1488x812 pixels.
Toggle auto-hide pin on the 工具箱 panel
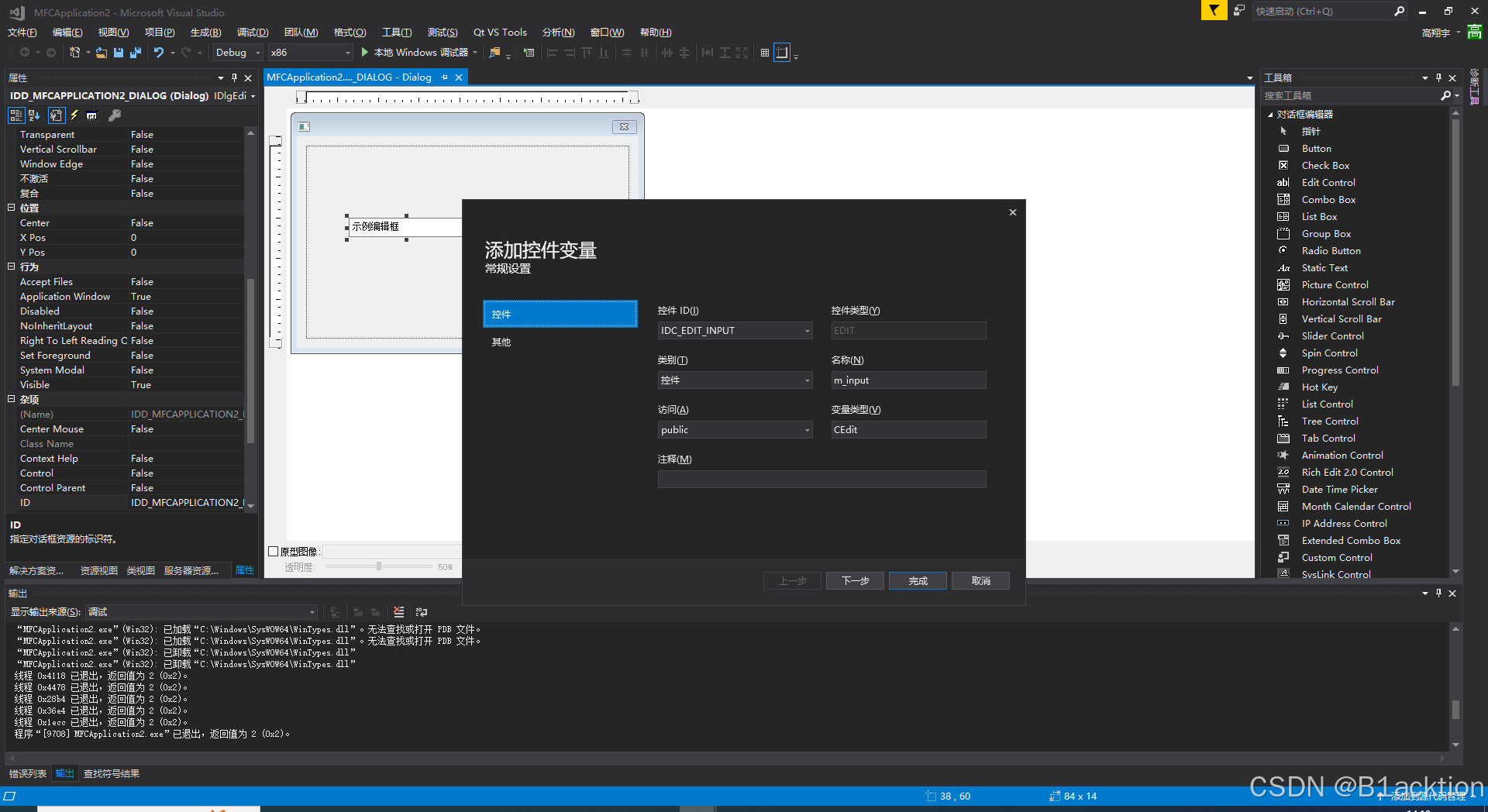[x=1438, y=77]
